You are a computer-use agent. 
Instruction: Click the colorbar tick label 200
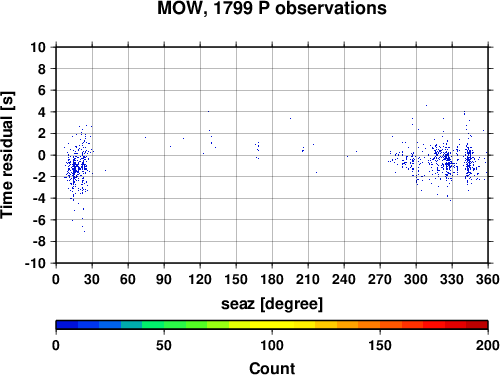(488, 345)
